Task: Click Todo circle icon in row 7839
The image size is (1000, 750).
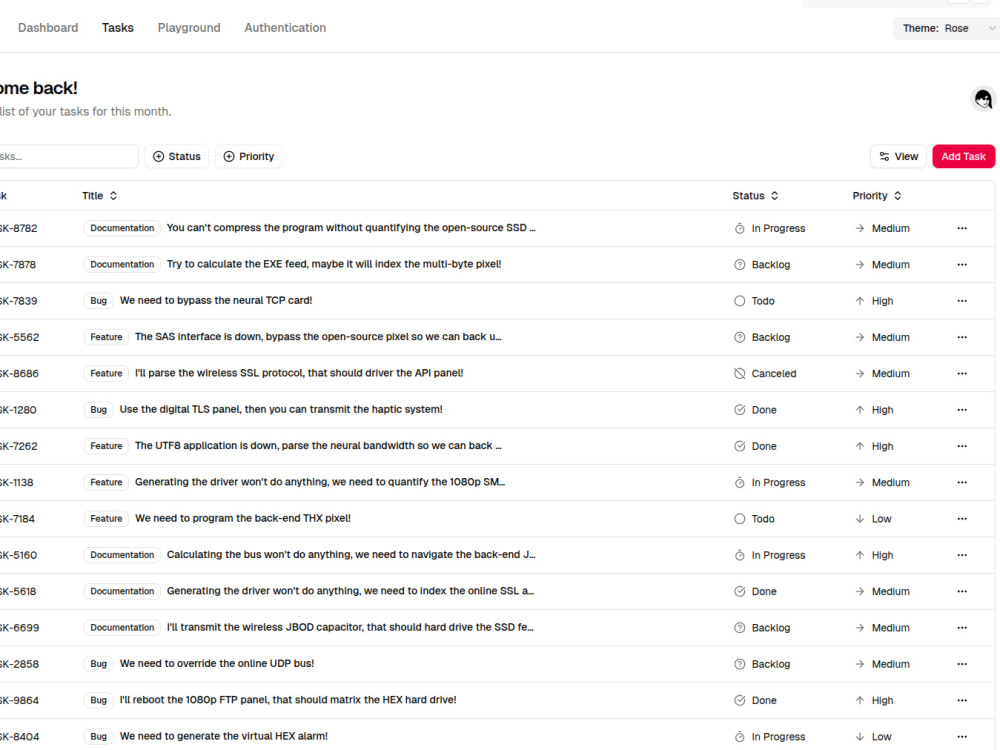Action: pos(739,301)
